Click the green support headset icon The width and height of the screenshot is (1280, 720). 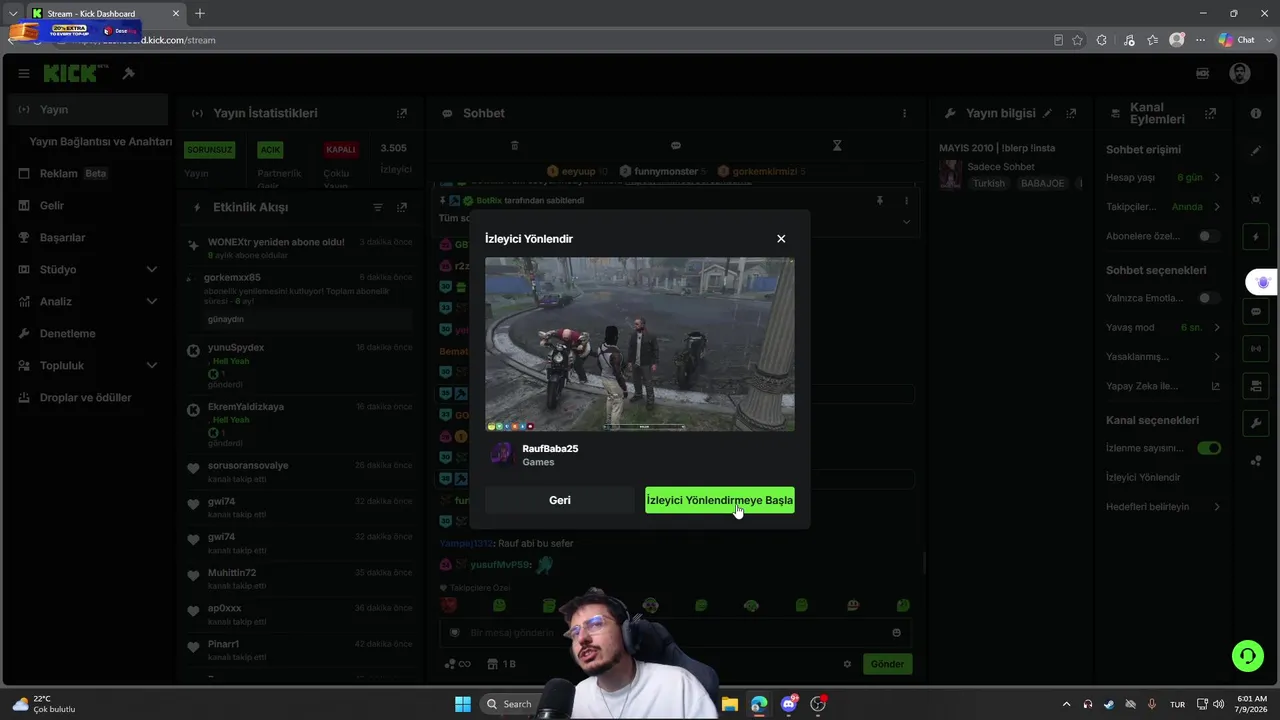(x=1248, y=656)
